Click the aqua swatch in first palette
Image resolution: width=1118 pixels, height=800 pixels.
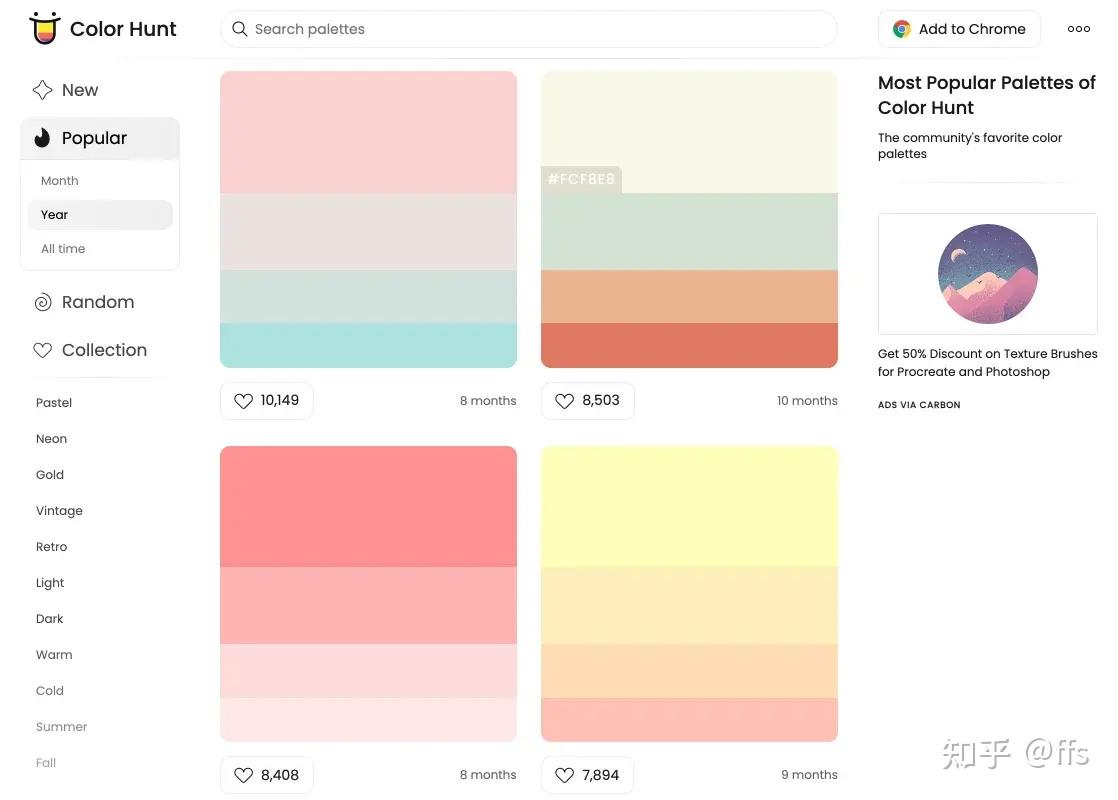(x=368, y=345)
